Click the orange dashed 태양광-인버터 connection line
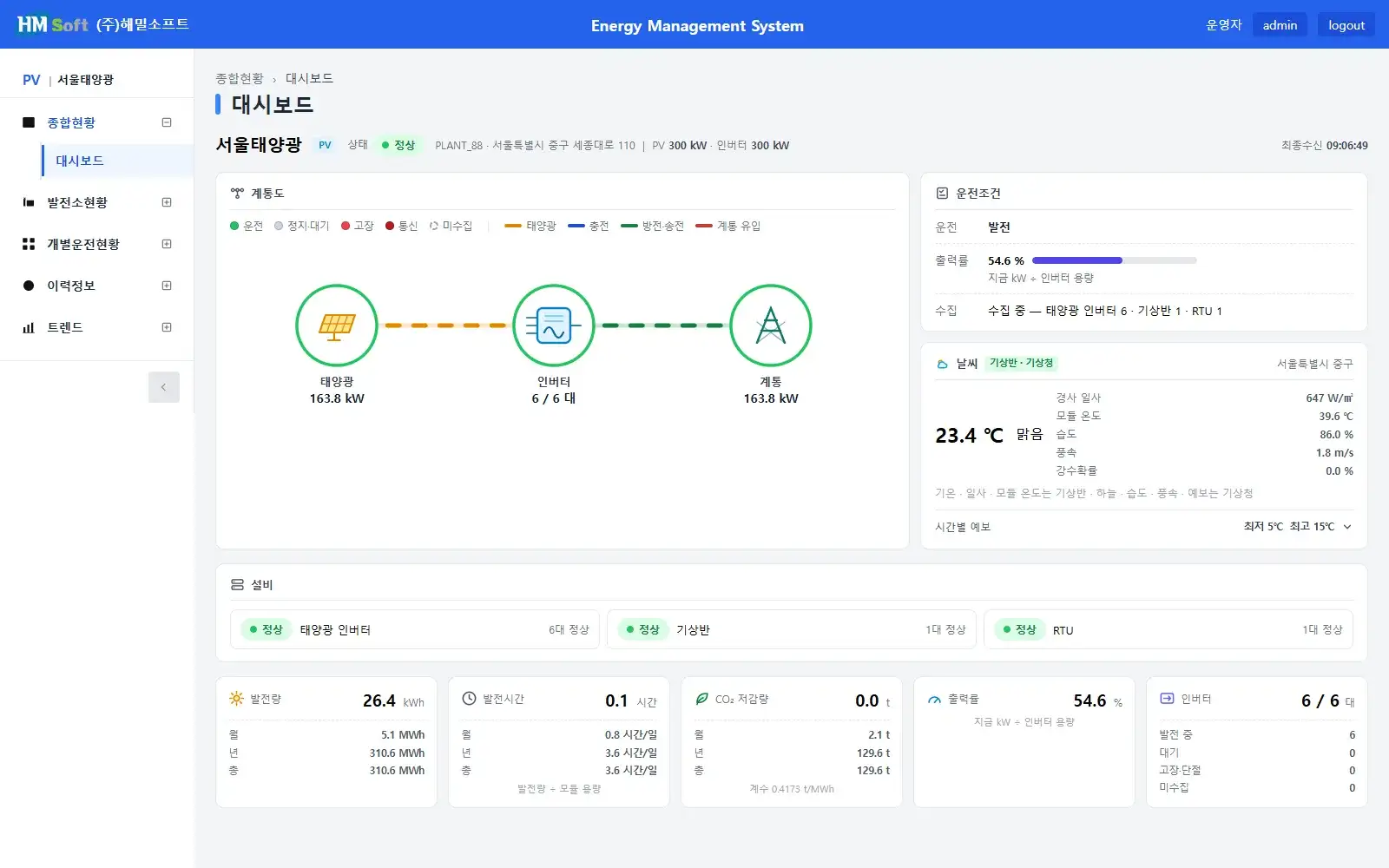 click(x=445, y=325)
